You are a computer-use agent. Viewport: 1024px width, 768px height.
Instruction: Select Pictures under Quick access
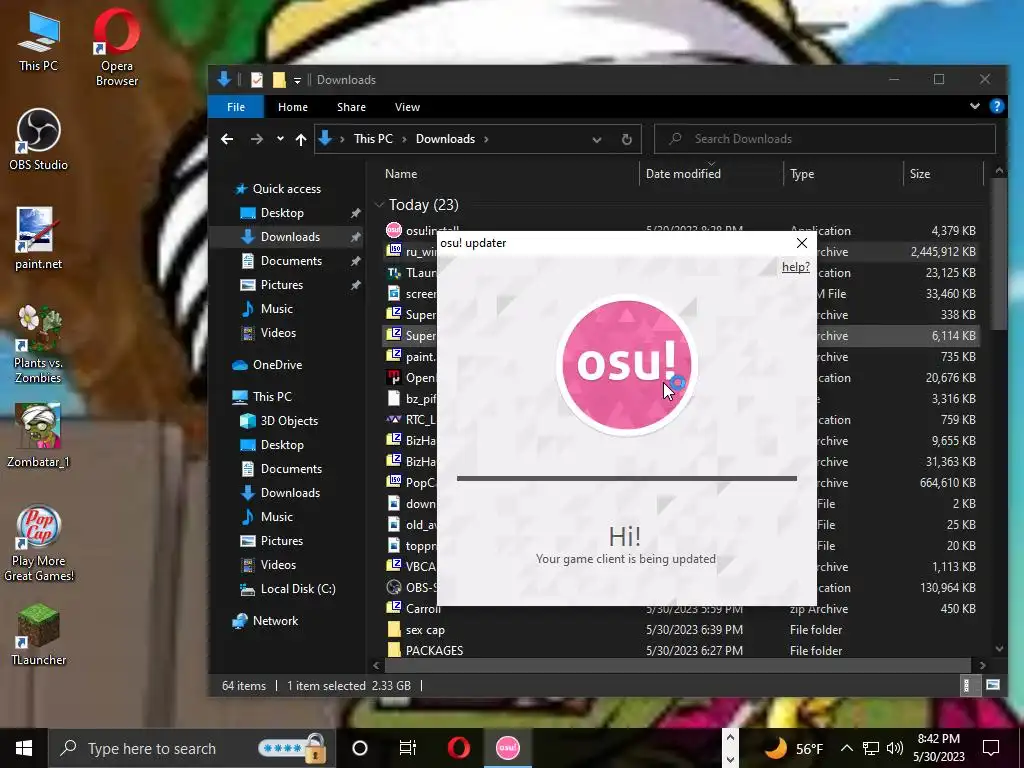281,285
